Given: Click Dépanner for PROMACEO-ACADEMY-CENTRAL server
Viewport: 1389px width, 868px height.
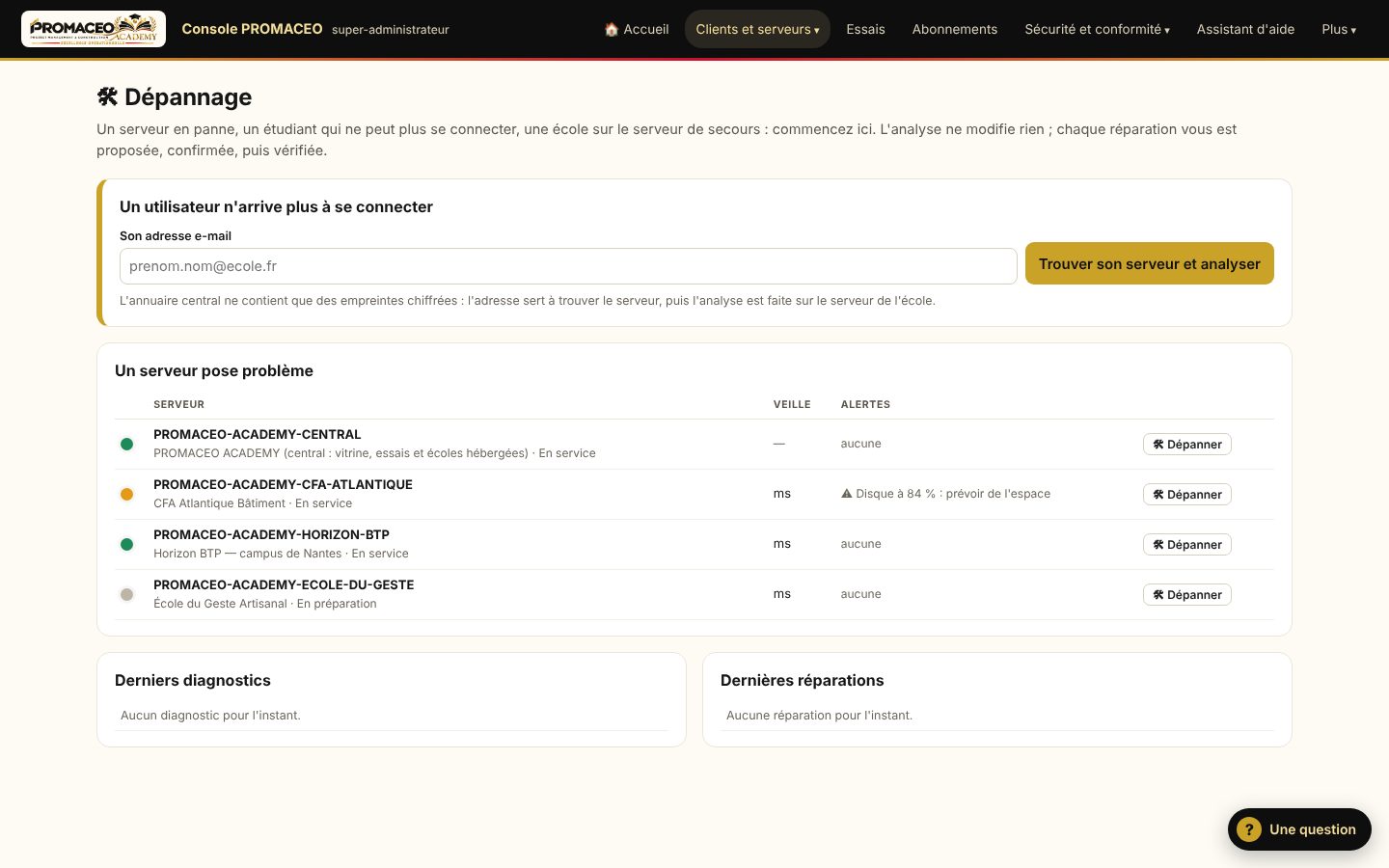Looking at the screenshot, I should pyautogui.click(x=1187, y=445).
